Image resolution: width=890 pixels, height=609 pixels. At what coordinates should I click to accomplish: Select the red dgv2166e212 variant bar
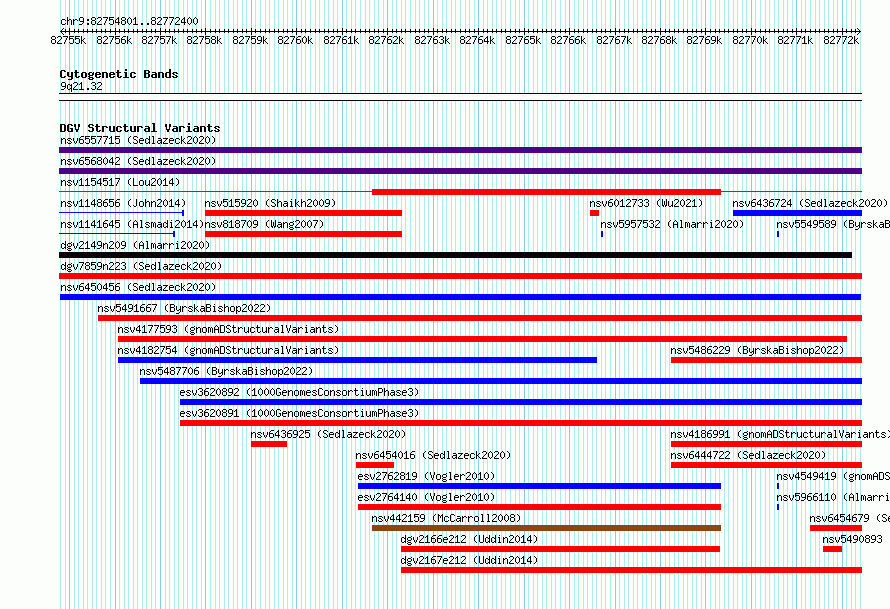560,549
